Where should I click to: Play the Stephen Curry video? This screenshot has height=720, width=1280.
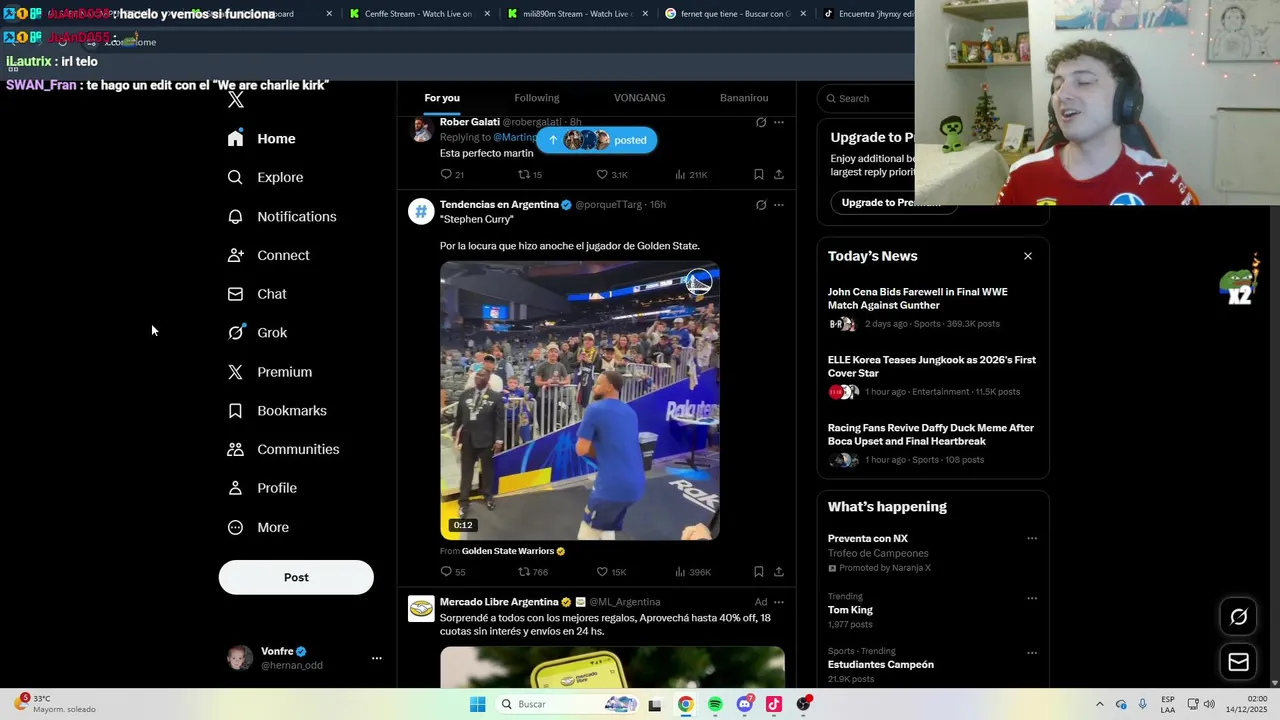[x=580, y=401]
